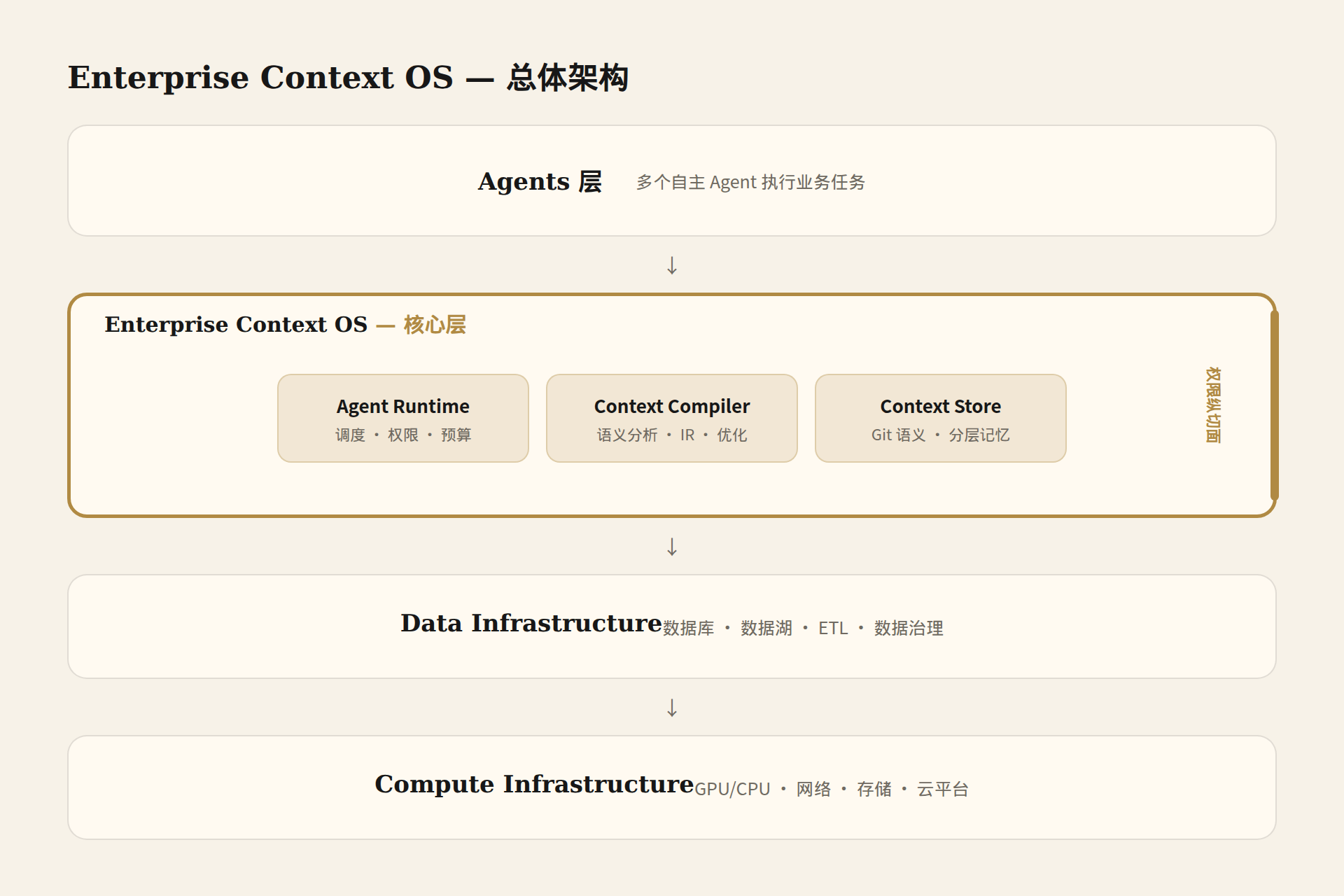Click the arrow above the Data Infrastructure box
1344x896 pixels.
point(672,547)
